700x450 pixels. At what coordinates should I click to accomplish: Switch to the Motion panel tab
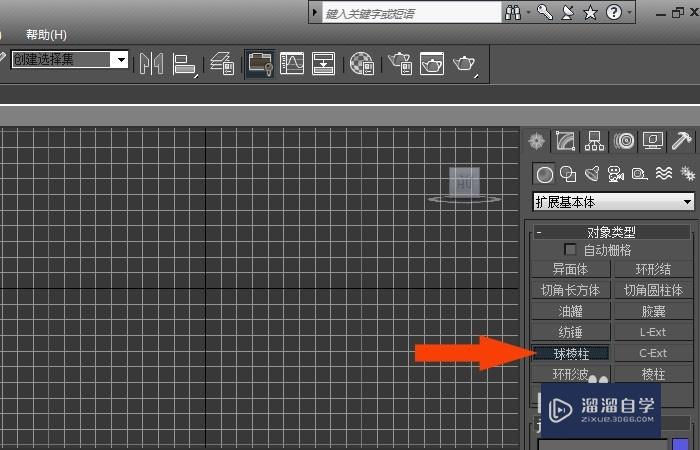tap(624, 141)
